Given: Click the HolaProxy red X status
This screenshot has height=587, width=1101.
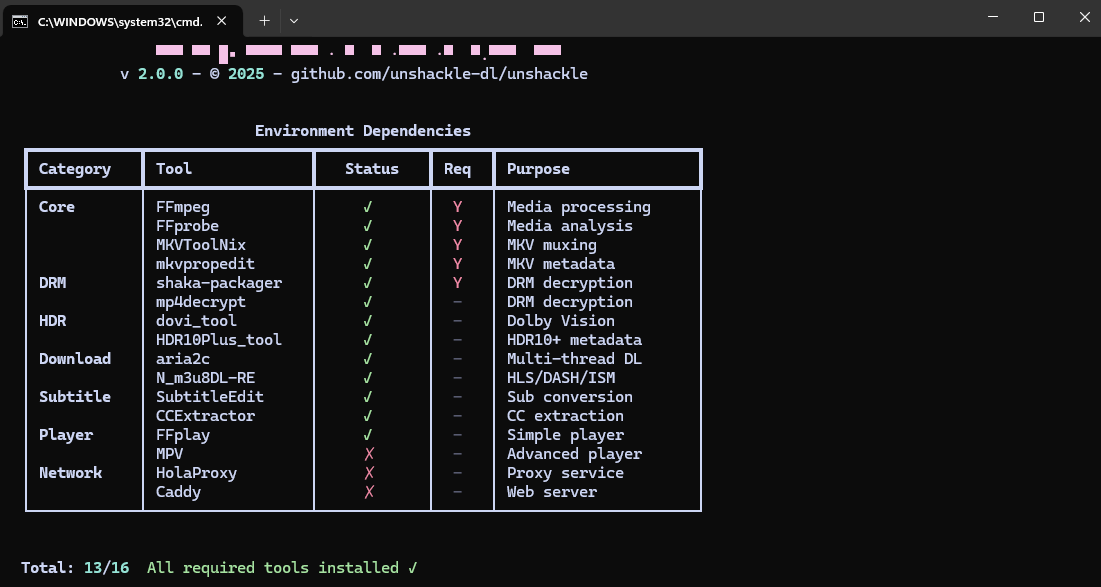Looking at the screenshot, I should (368, 473).
